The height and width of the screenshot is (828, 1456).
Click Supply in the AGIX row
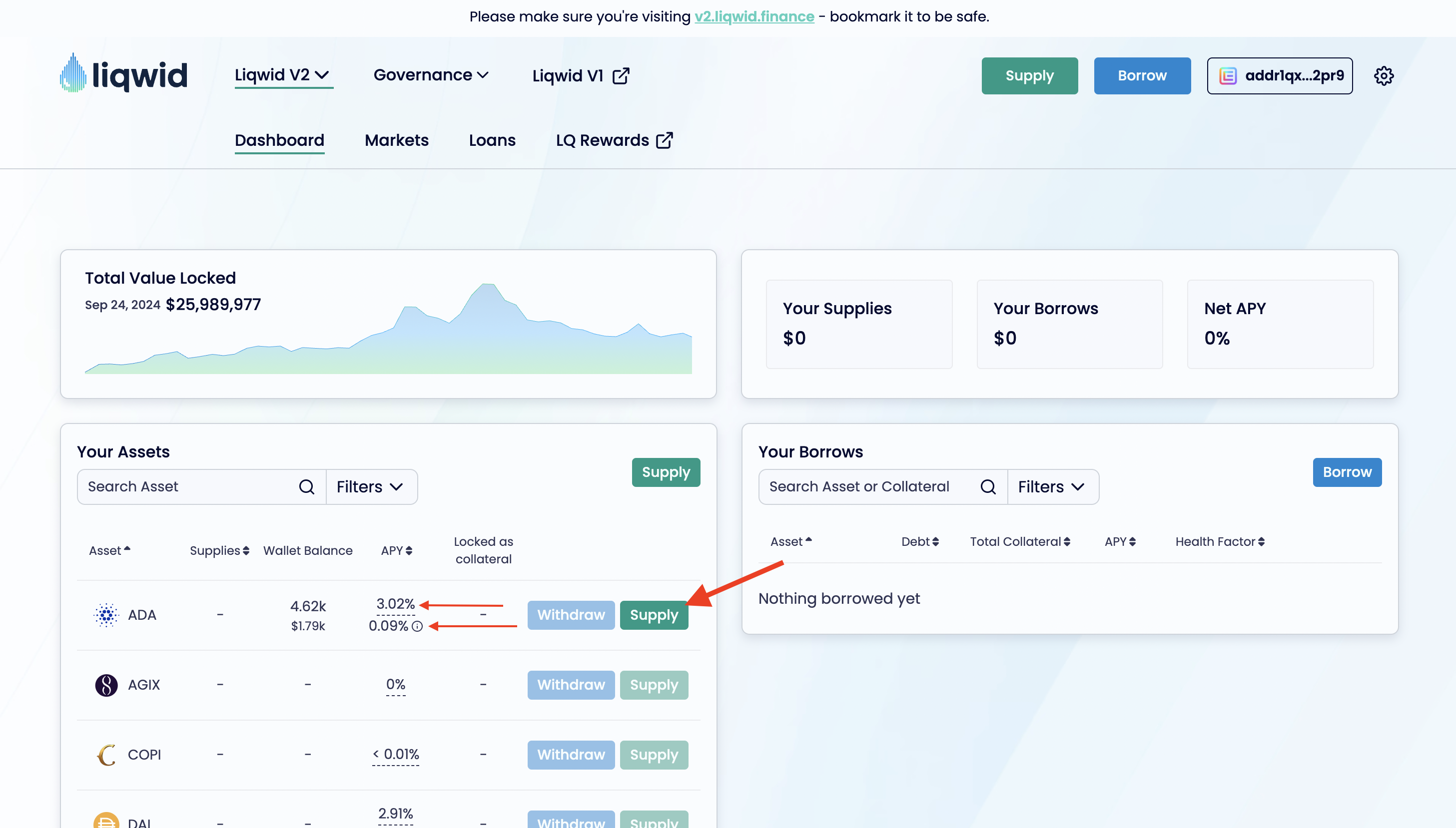click(x=654, y=685)
